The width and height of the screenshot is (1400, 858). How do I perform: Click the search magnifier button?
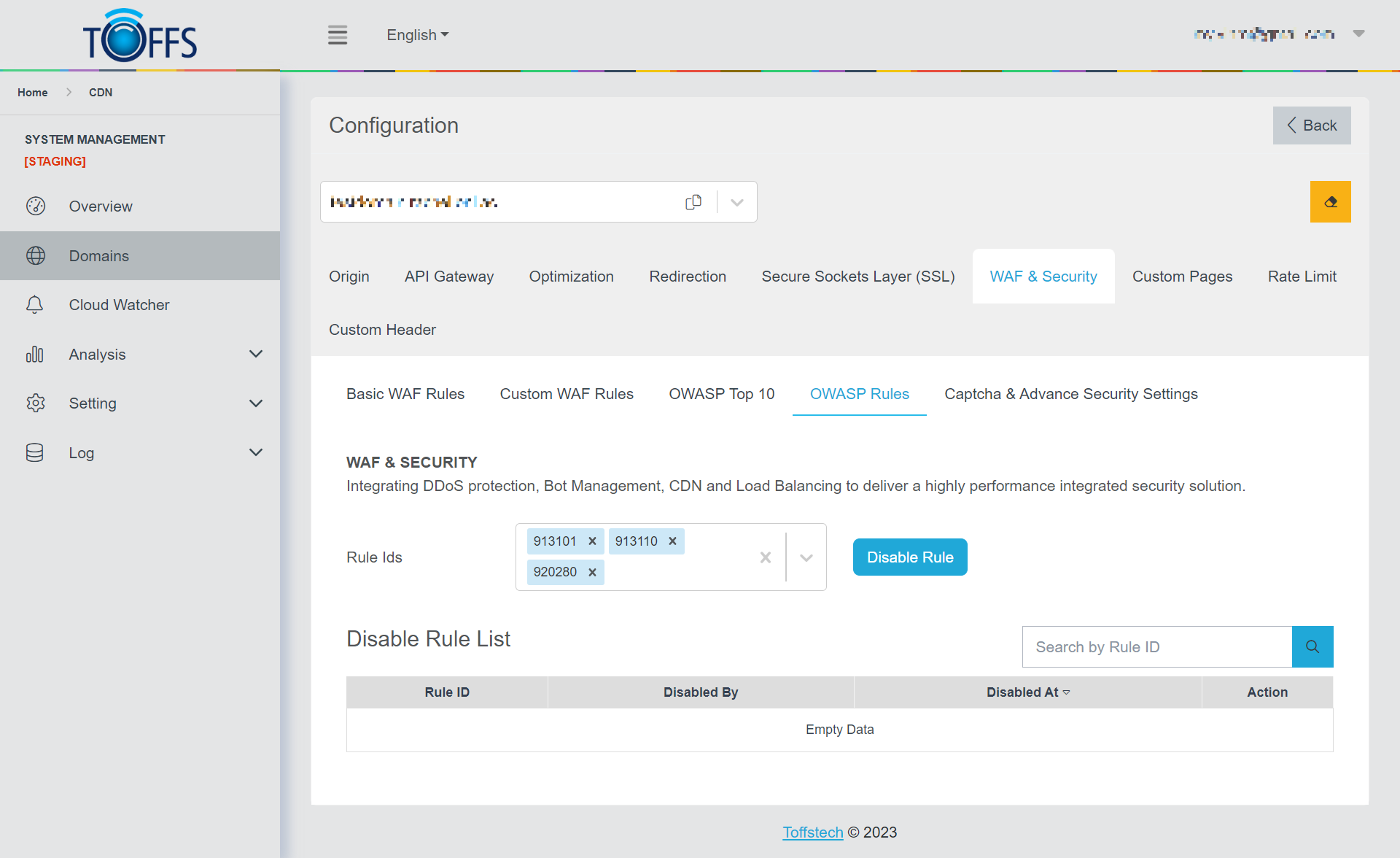point(1312,646)
